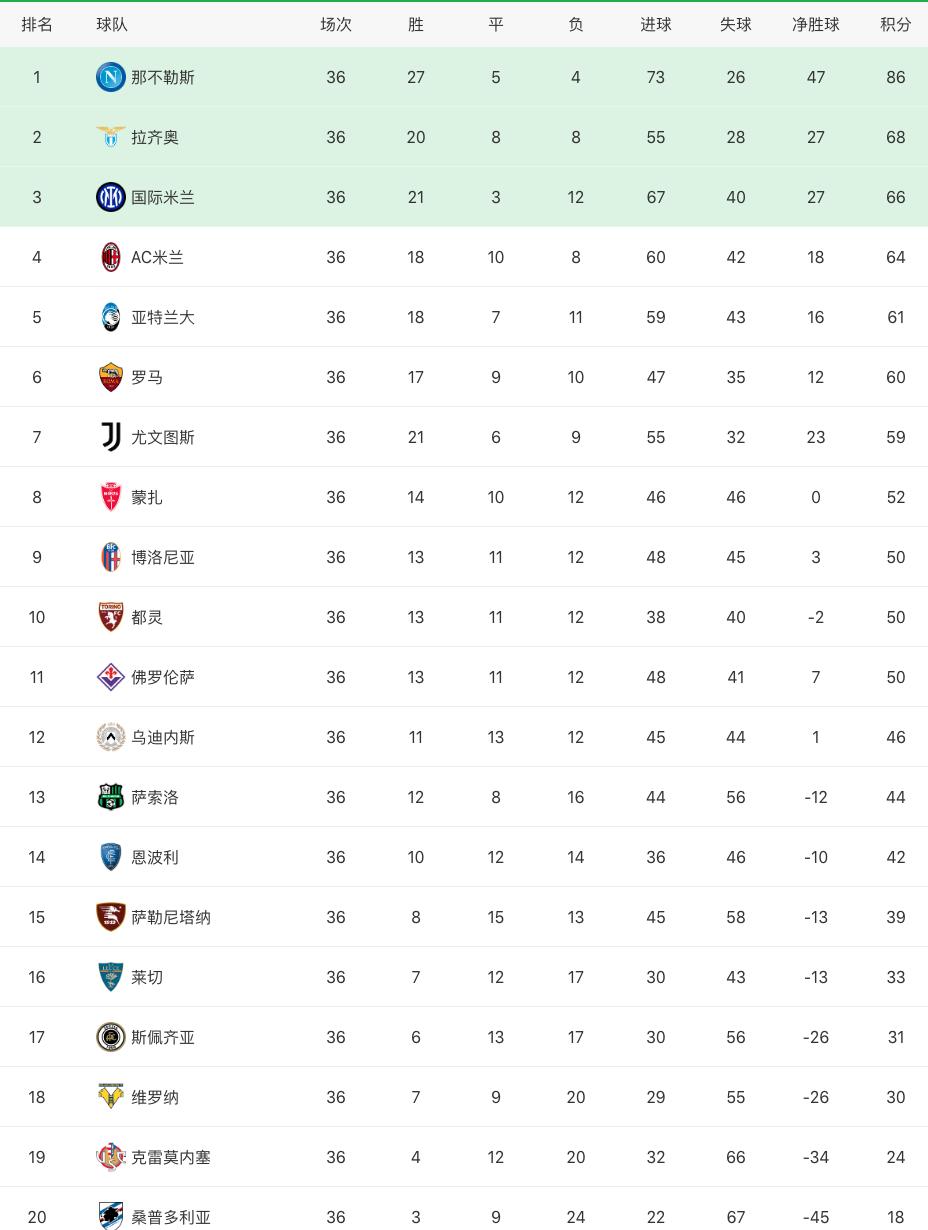
Task: Click the Sampdoria crest icon
Action: (110, 1216)
